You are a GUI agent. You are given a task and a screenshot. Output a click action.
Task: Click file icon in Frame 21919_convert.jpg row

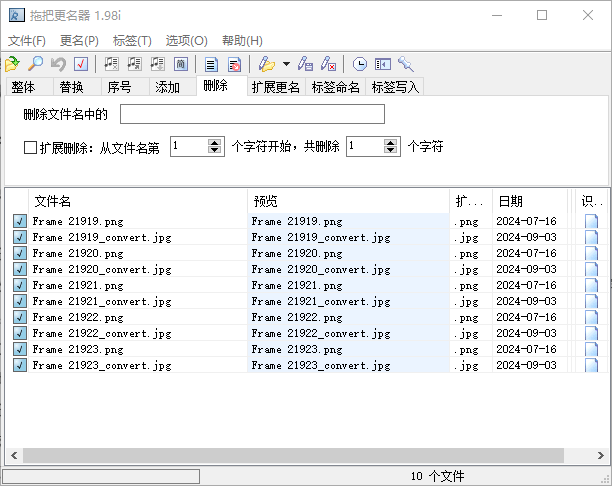(591, 237)
